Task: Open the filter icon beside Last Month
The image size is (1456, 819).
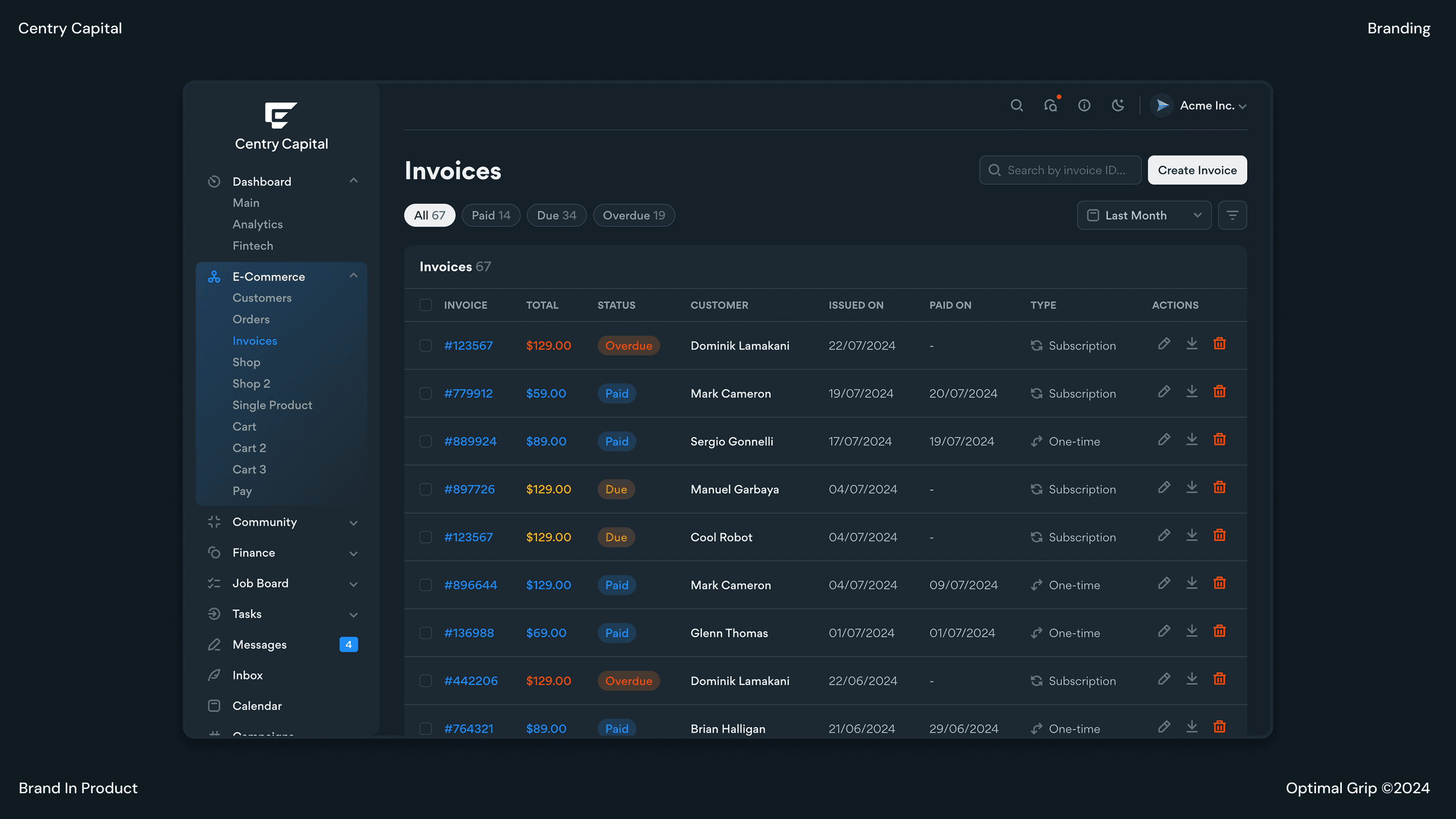Action: point(1232,215)
